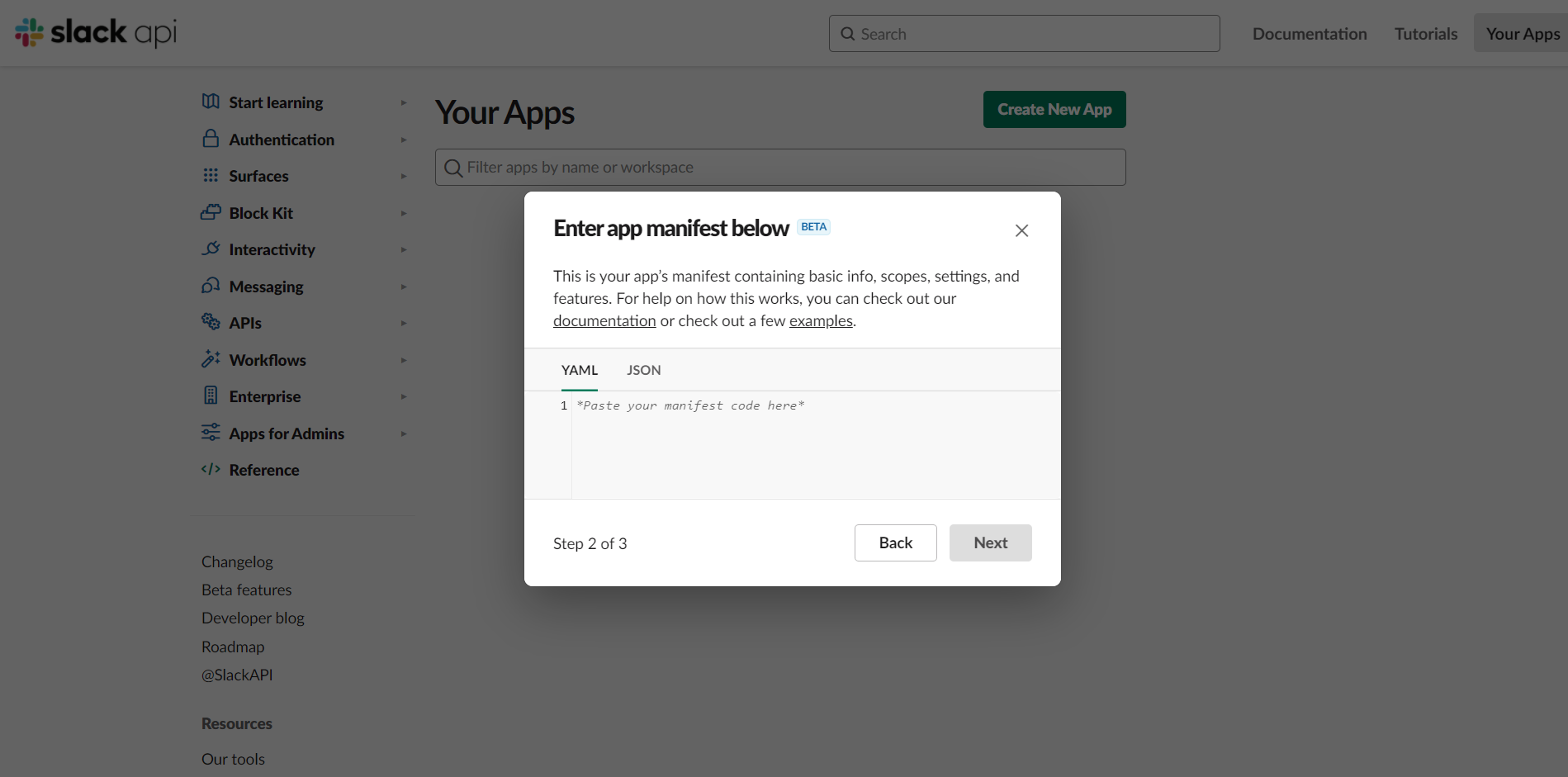Switch to the JSON tab
Viewport: 1568px width, 777px height.
tap(644, 370)
